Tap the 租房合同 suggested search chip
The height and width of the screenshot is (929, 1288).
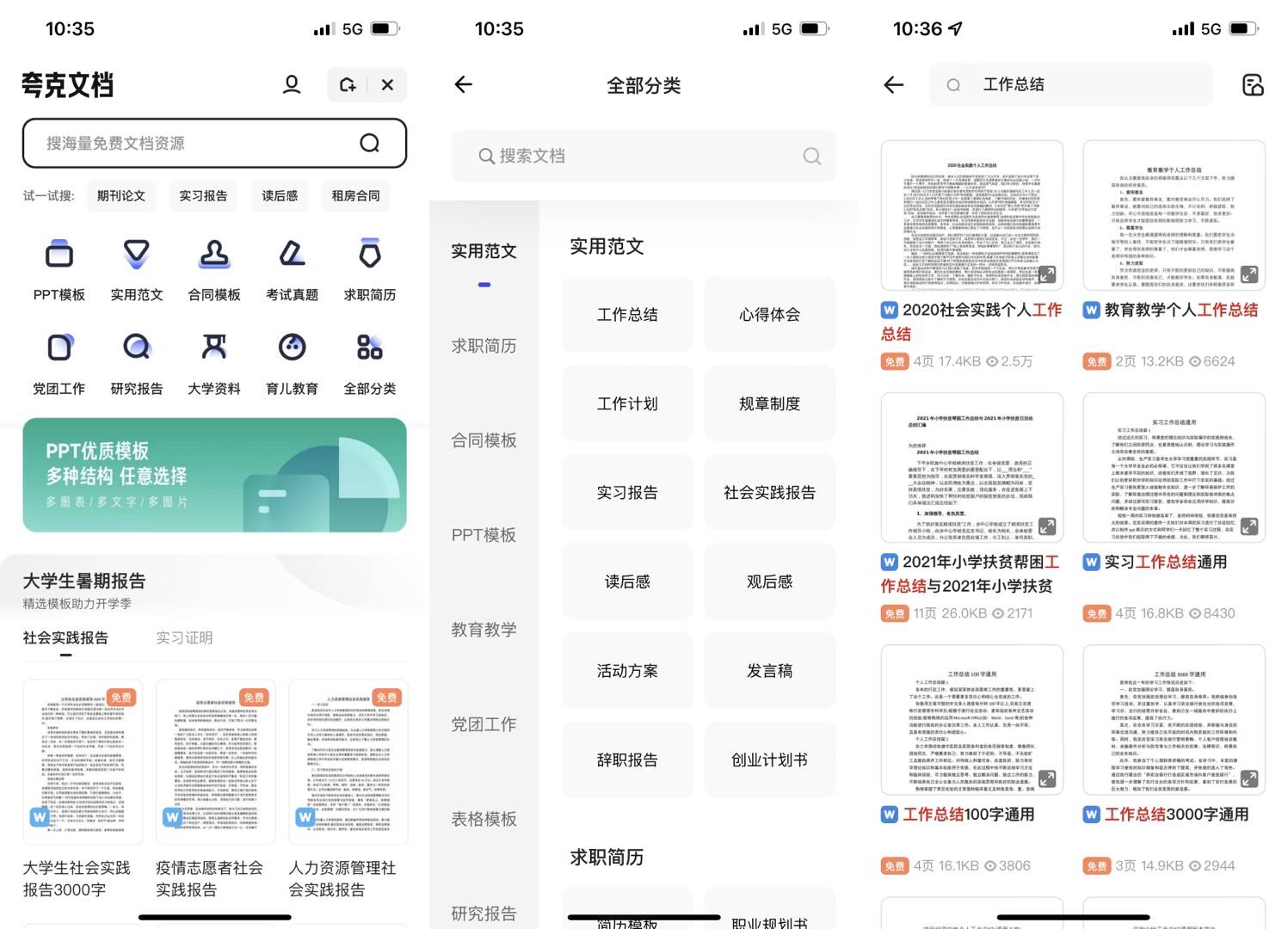pyautogui.click(x=354, y=195)
